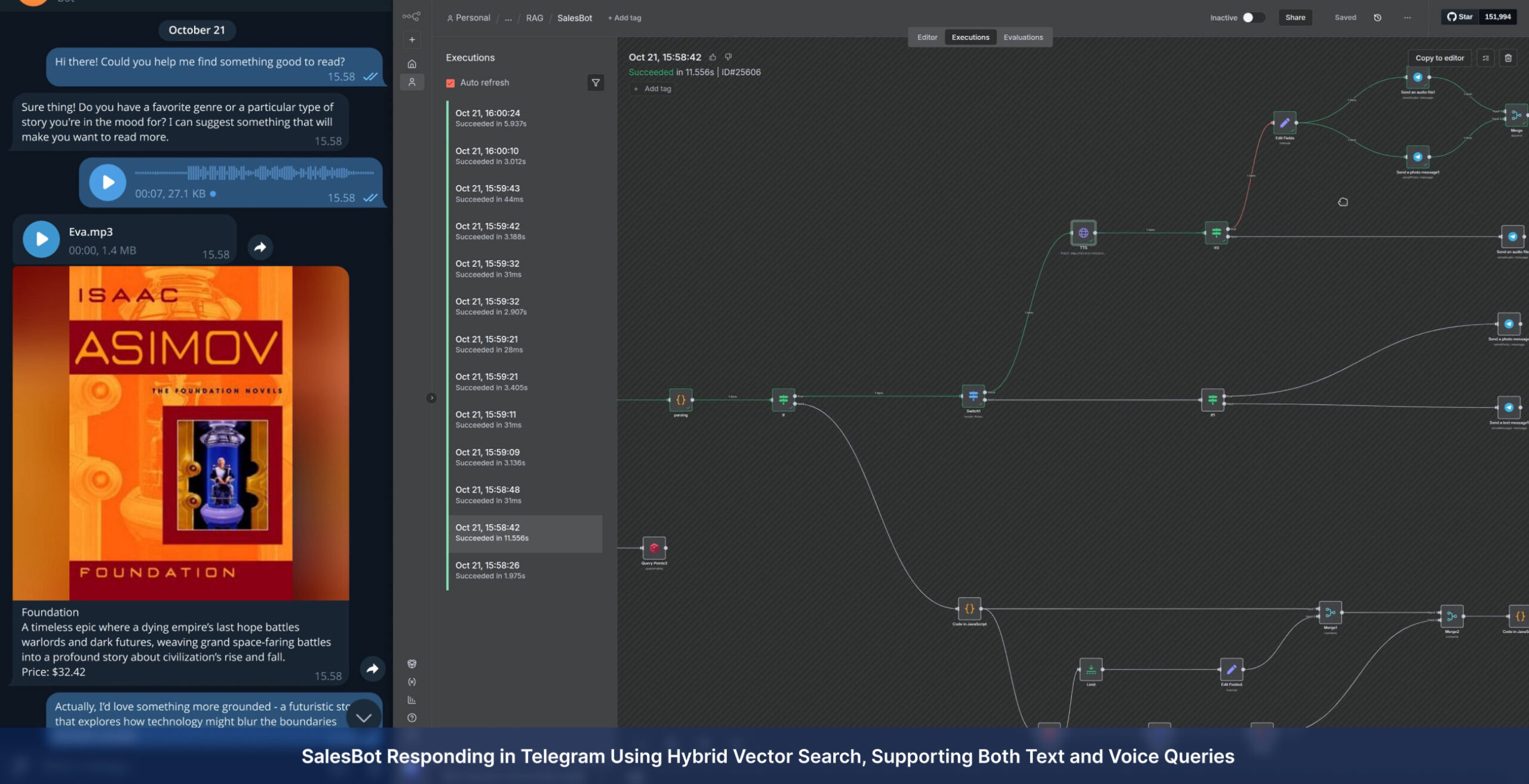
Task: Open the workflow history clock icon
Action: [x=1377, y=17]
